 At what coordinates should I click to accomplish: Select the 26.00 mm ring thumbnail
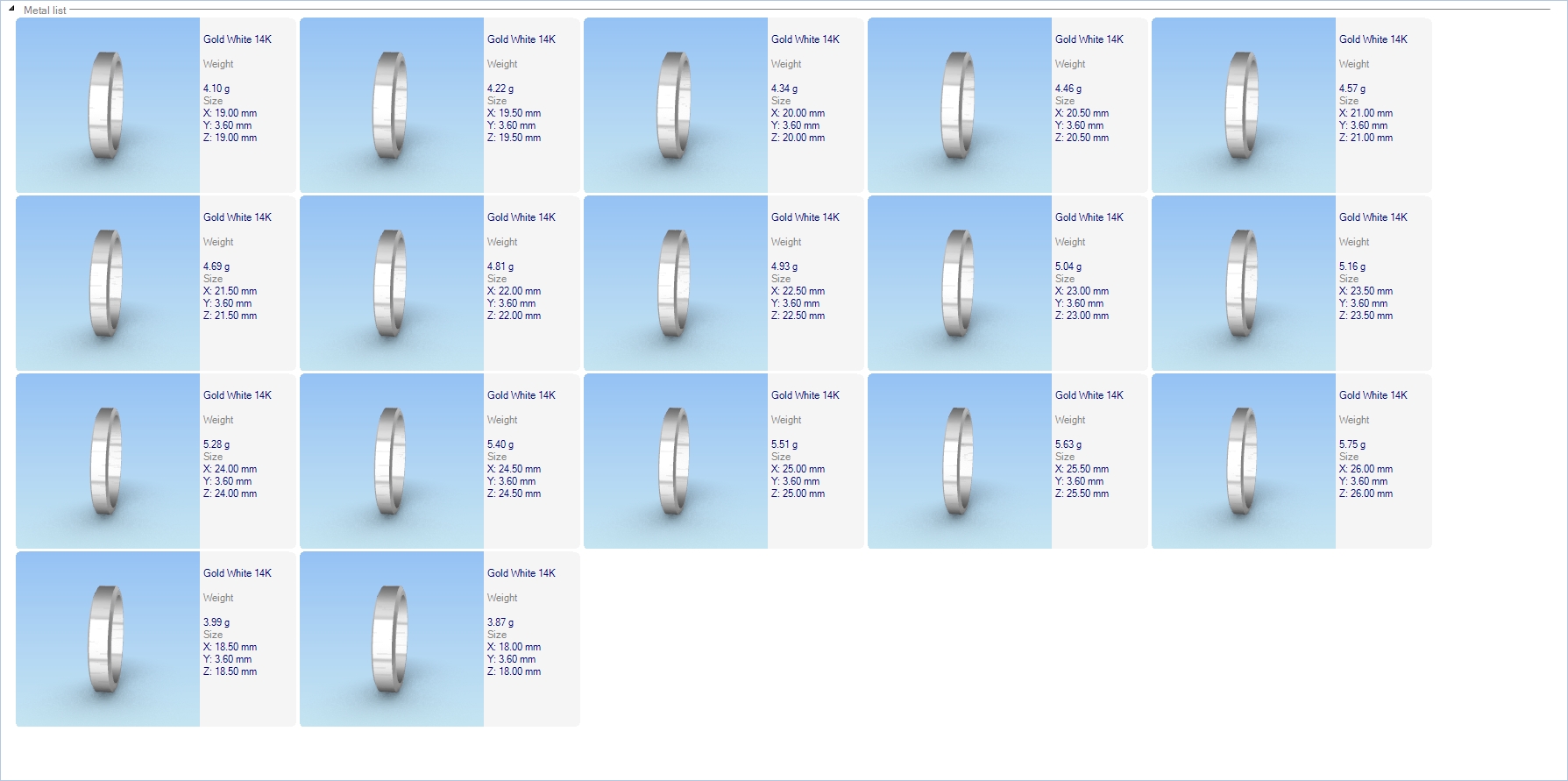(x=1244, y=461)
